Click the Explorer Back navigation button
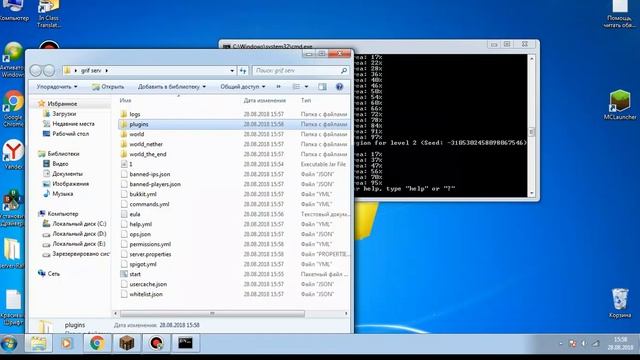 (36, 71)
